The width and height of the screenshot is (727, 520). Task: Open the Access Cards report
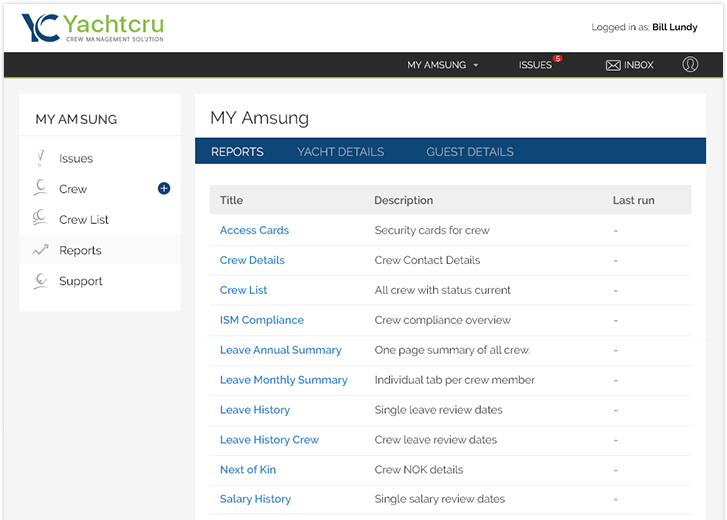point(254,230)
